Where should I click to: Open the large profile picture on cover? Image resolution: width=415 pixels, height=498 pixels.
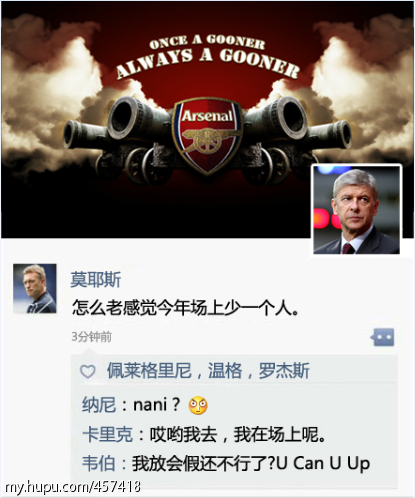tap(357, 209)
